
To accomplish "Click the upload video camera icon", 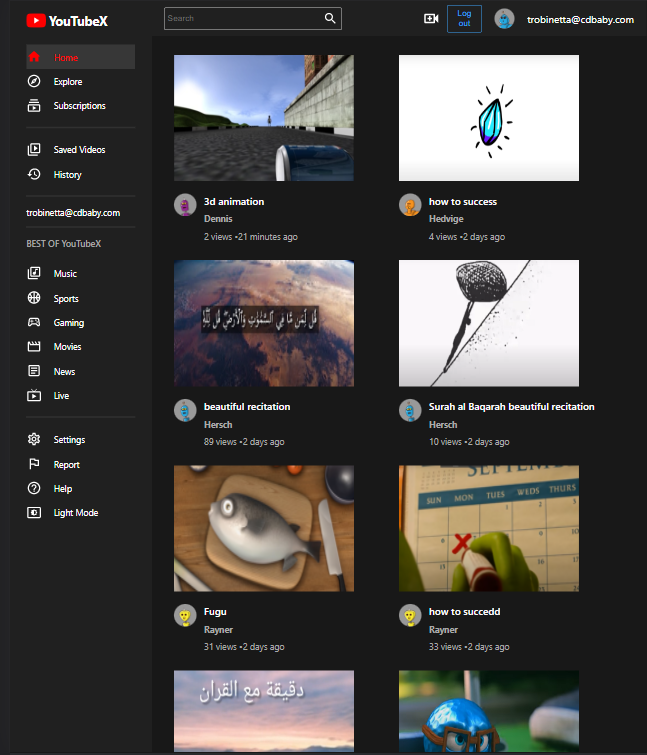I will tap(431, 19).
